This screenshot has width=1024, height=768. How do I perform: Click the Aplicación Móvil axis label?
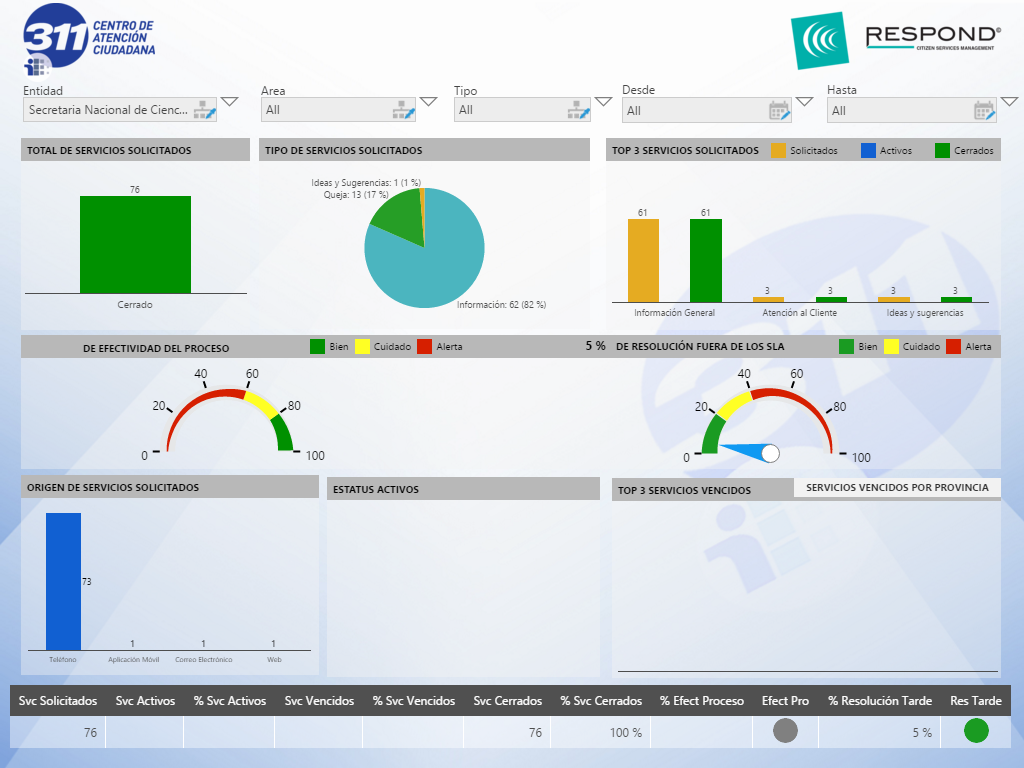[x=133, y=660]
